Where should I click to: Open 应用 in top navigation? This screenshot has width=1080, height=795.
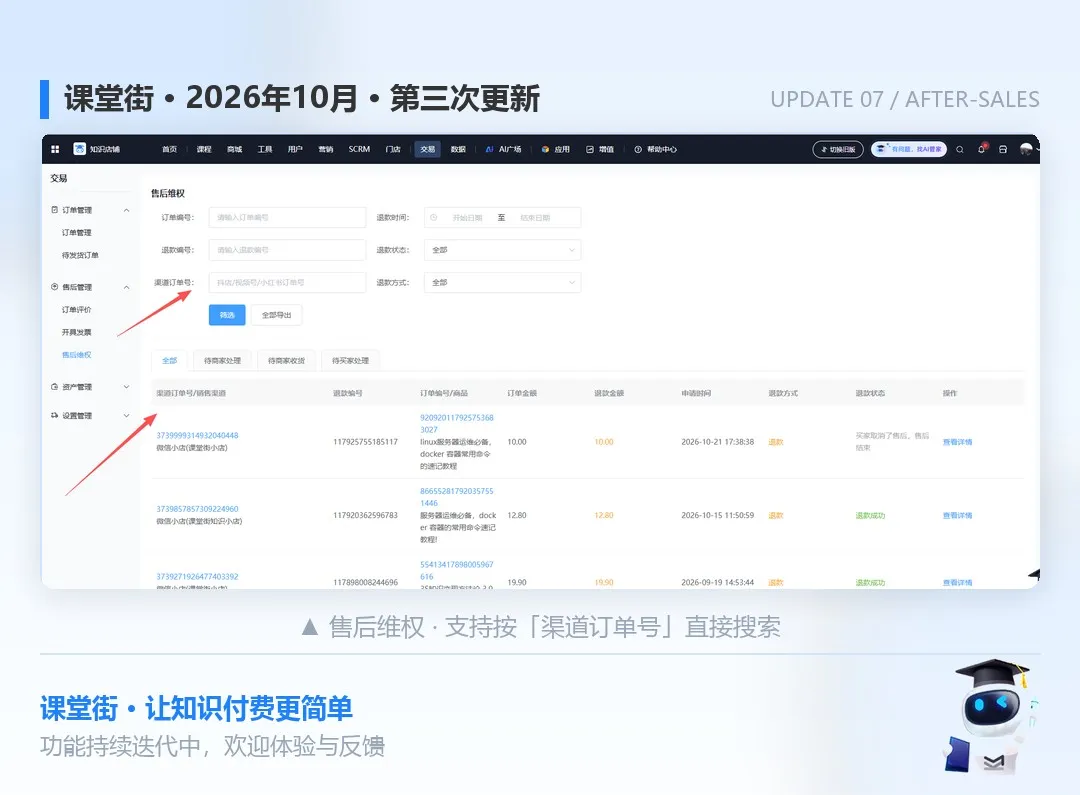[556, 149]
